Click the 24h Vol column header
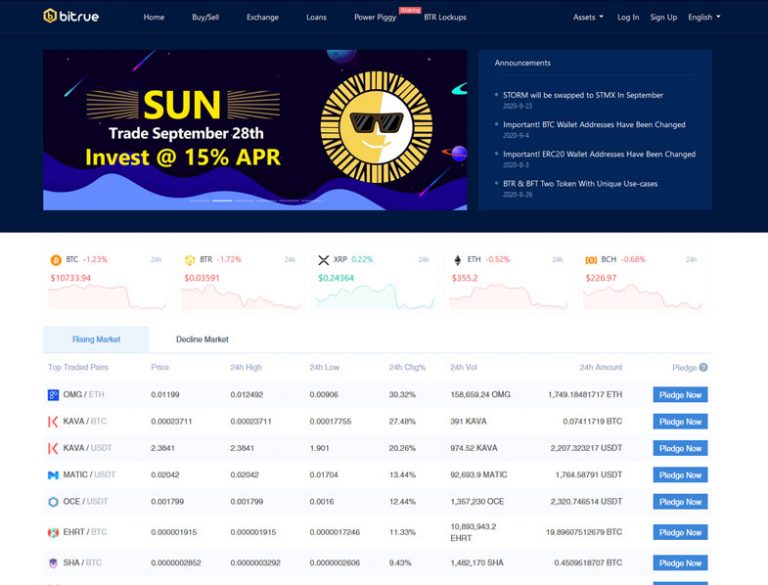Image resolution: width=768 pixels, height=585 pixels. 463,367
